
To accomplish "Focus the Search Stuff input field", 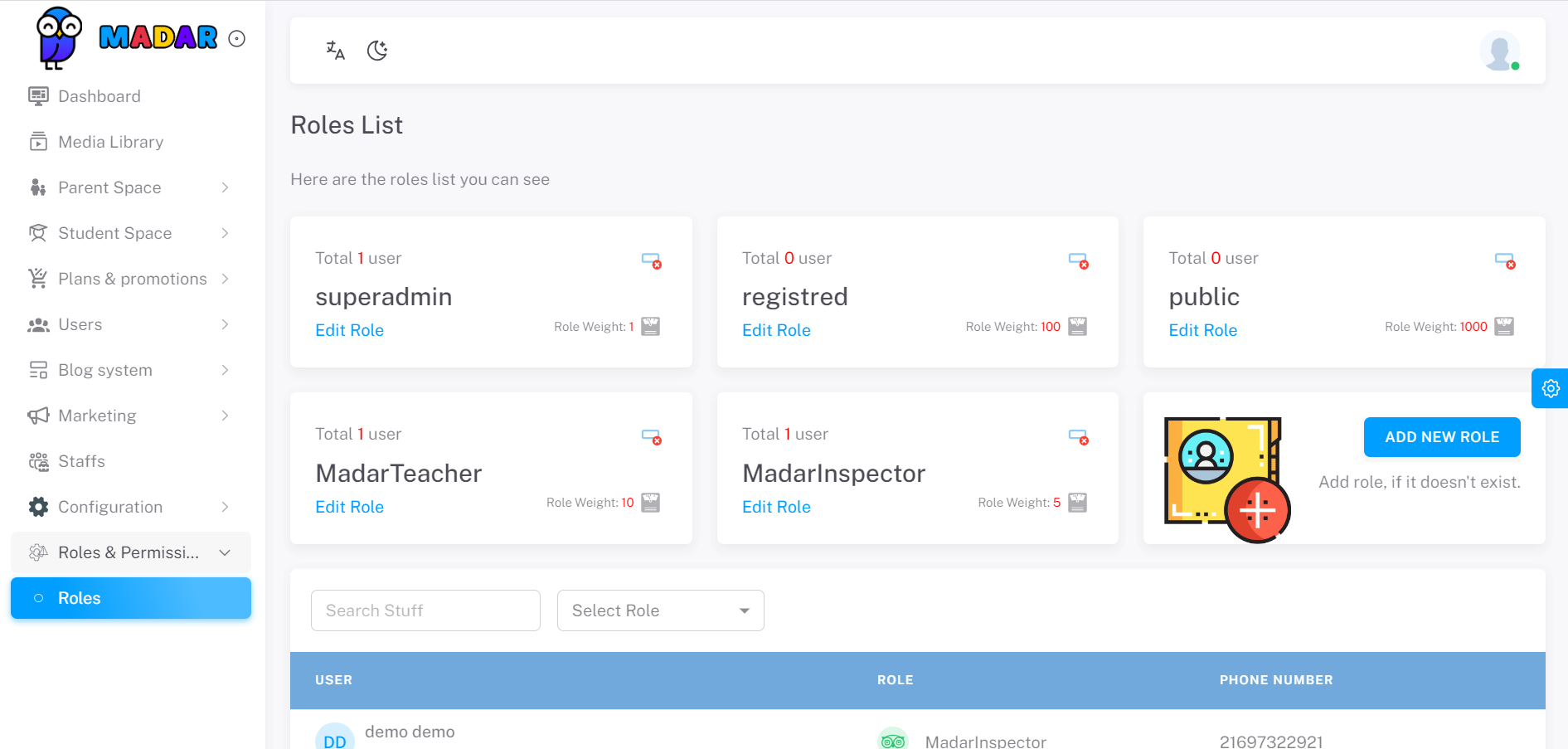I will [425, 610].
